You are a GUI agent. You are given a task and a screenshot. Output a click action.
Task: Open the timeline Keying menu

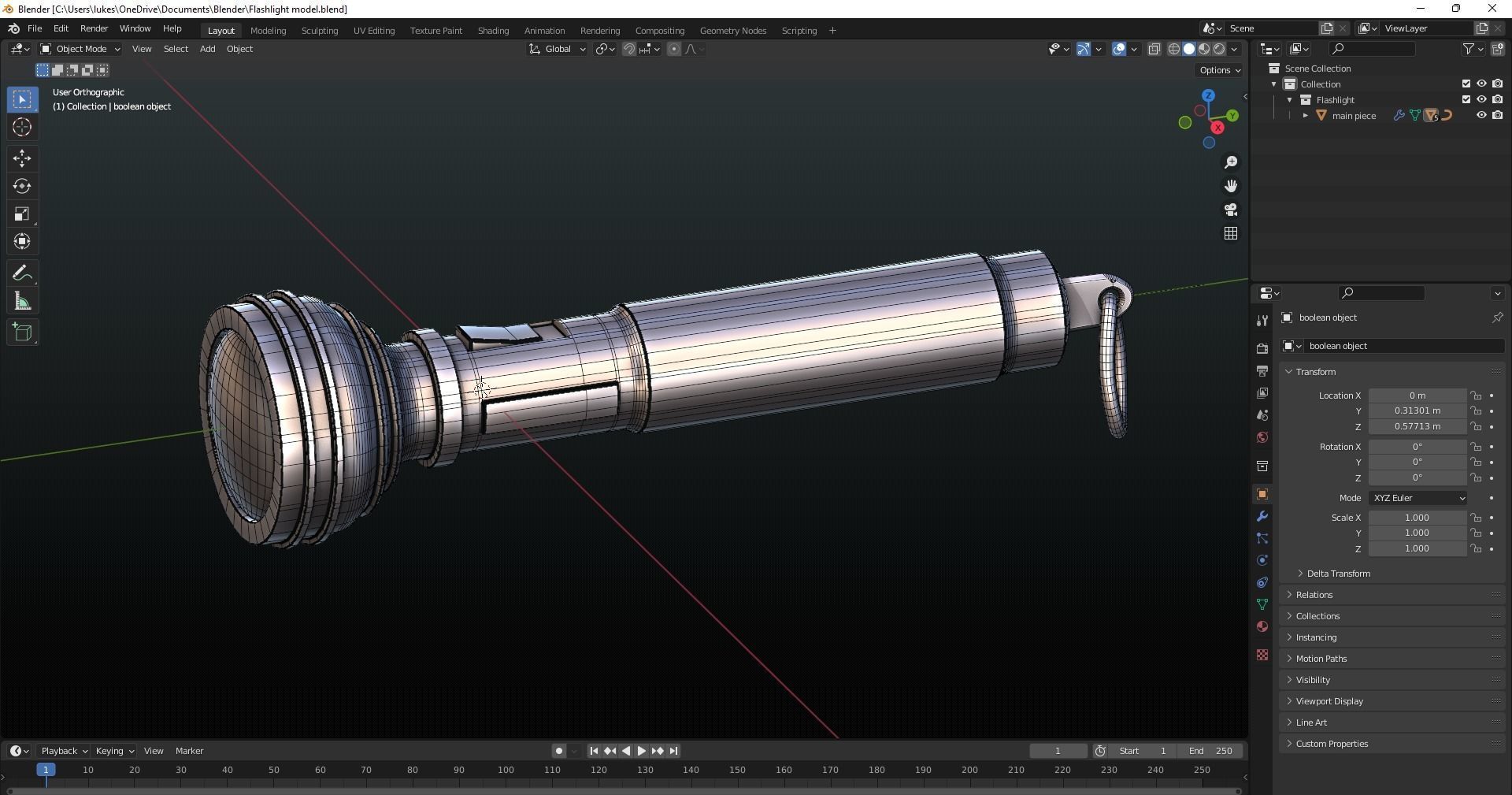114,751
